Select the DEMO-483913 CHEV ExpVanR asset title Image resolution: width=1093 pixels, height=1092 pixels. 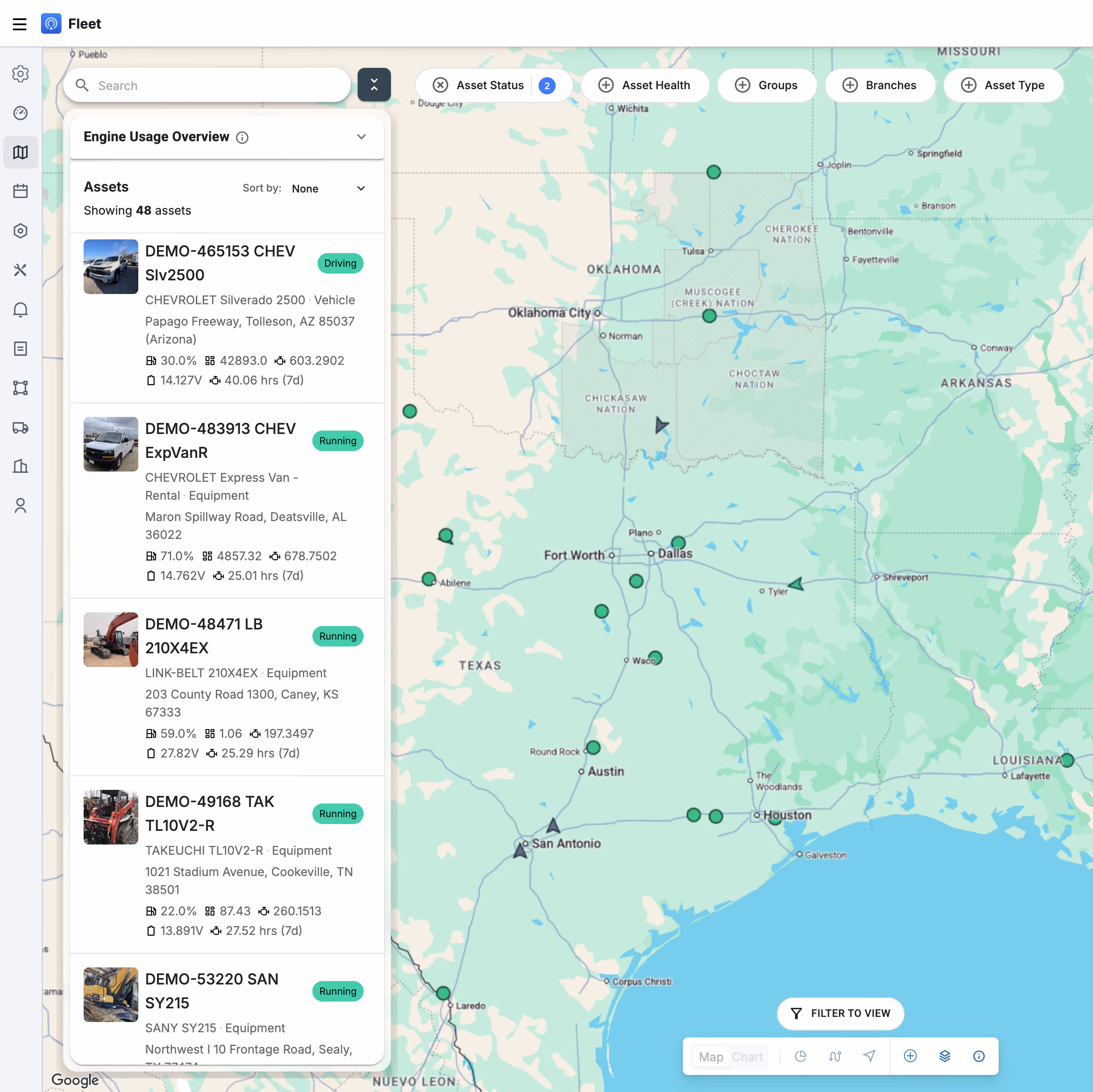tap(221, 441)
